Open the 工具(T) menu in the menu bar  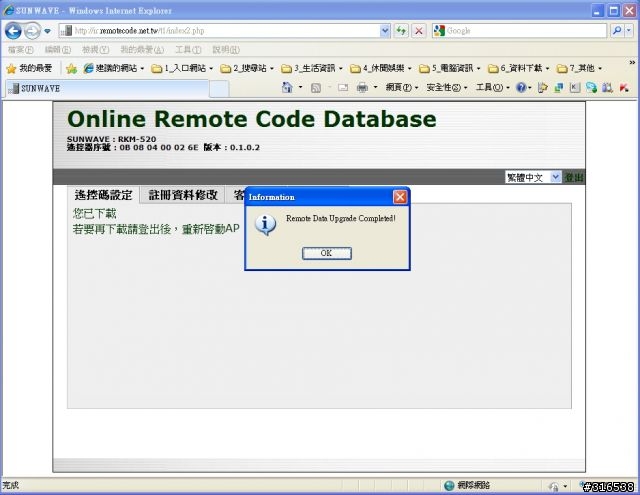188,50
